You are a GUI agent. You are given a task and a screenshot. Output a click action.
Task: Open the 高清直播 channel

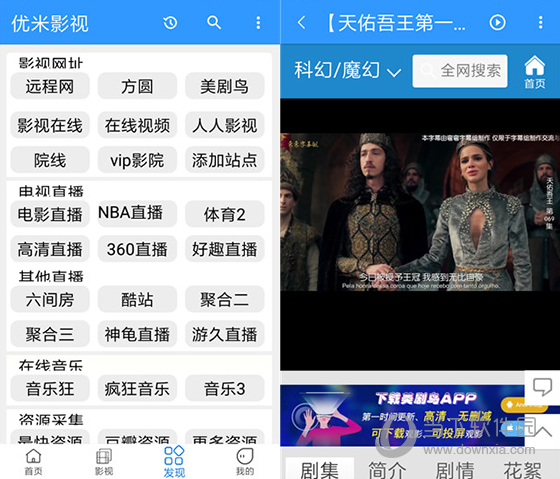tap(50, 249)
